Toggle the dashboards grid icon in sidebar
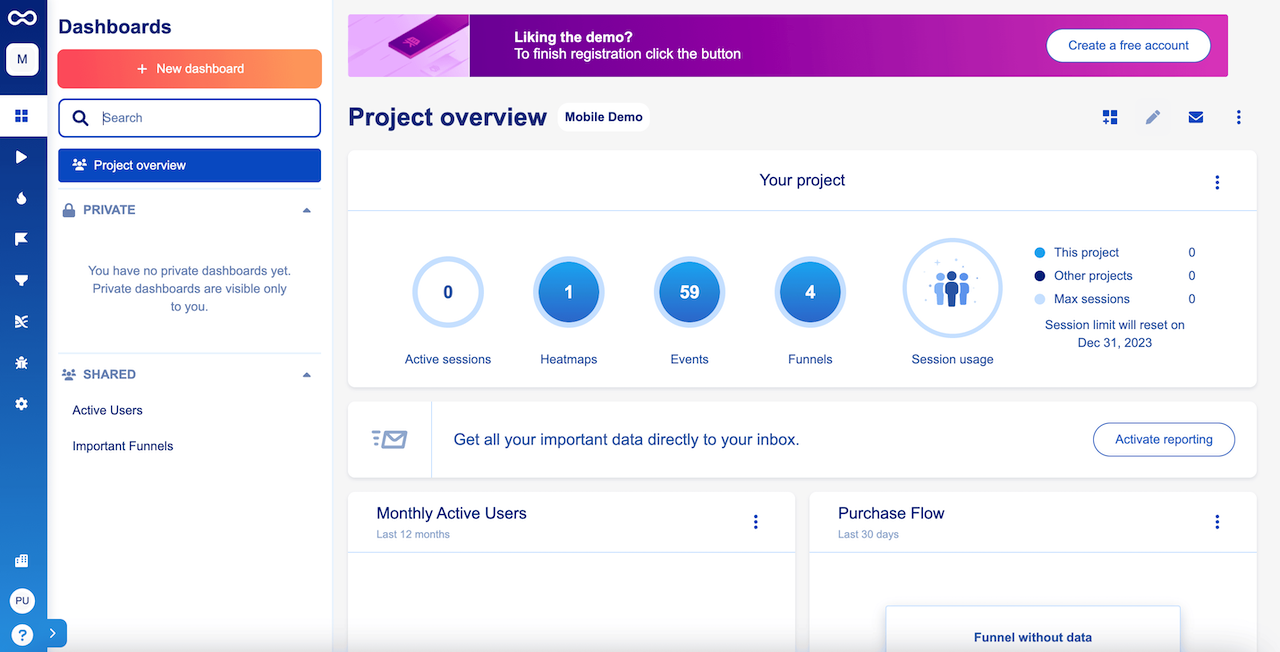The image size is (1280, 652). pyautogui.click(x=22, y=116)
